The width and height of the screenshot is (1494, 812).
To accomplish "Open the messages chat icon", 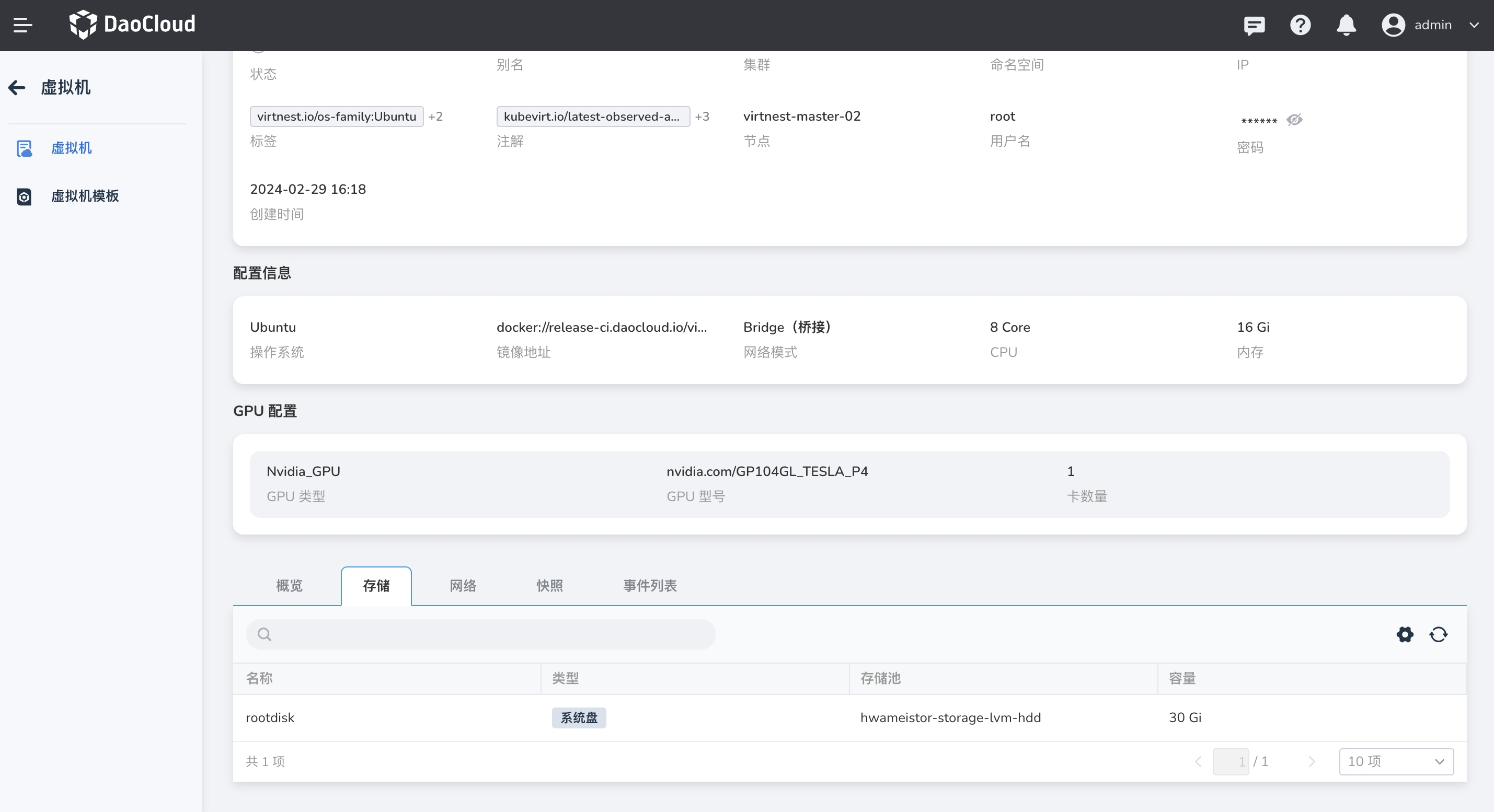I will click(1254, 25).
